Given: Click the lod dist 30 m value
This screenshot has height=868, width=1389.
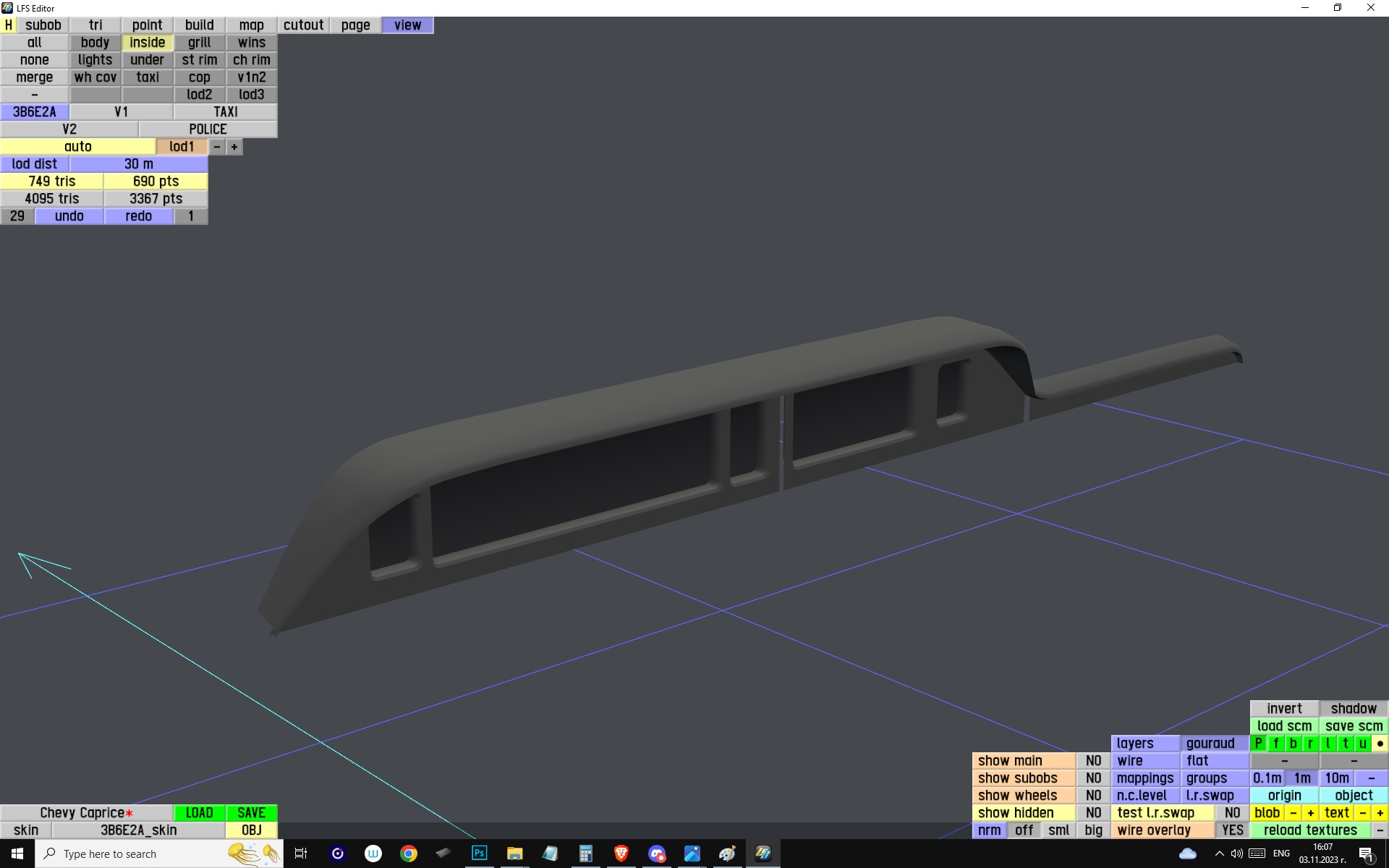Looking at the screenshot, I should 138,164.
